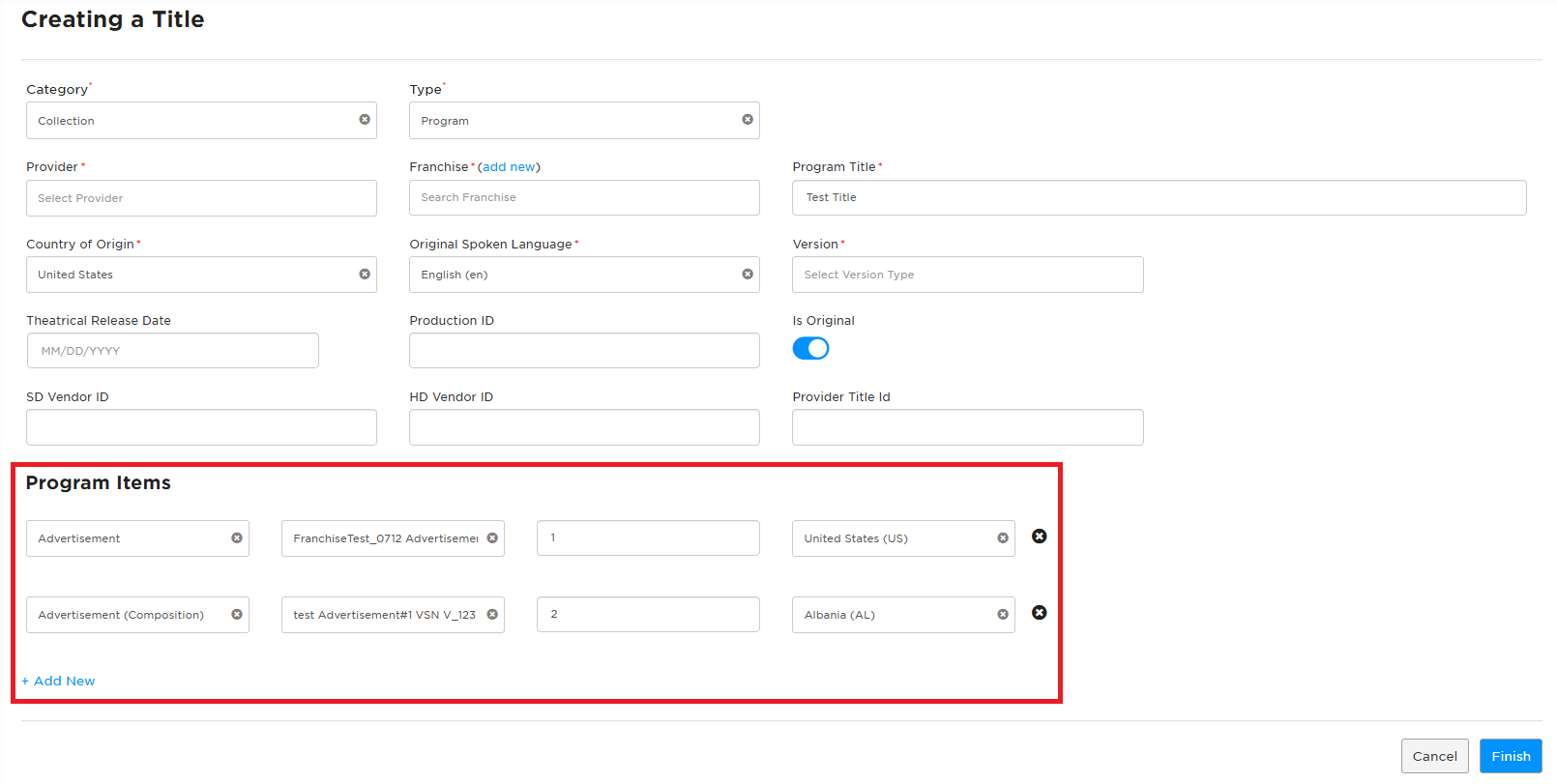Open the Country of Origin dropdown

(201, 275)
